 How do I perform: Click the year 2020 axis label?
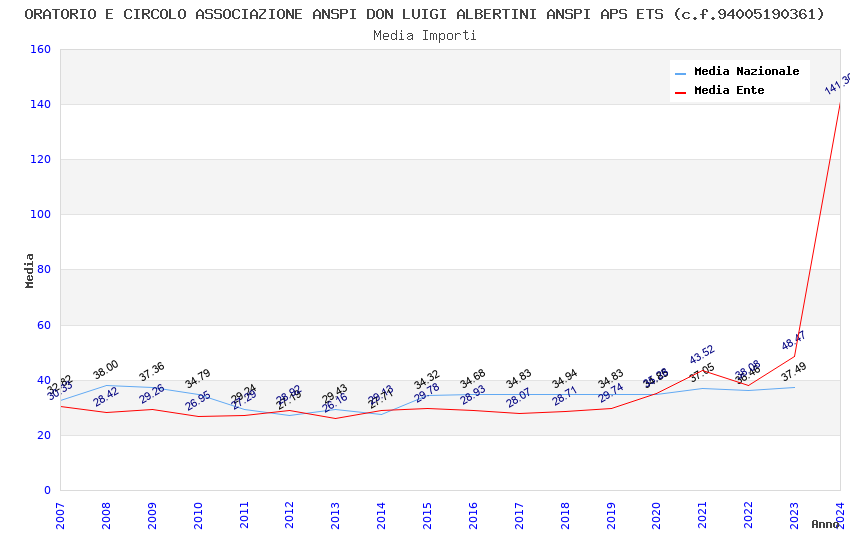tap(656, 515)
